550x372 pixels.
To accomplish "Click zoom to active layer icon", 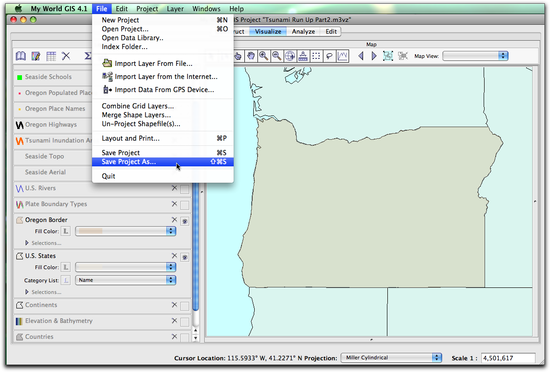I will 403,56.
